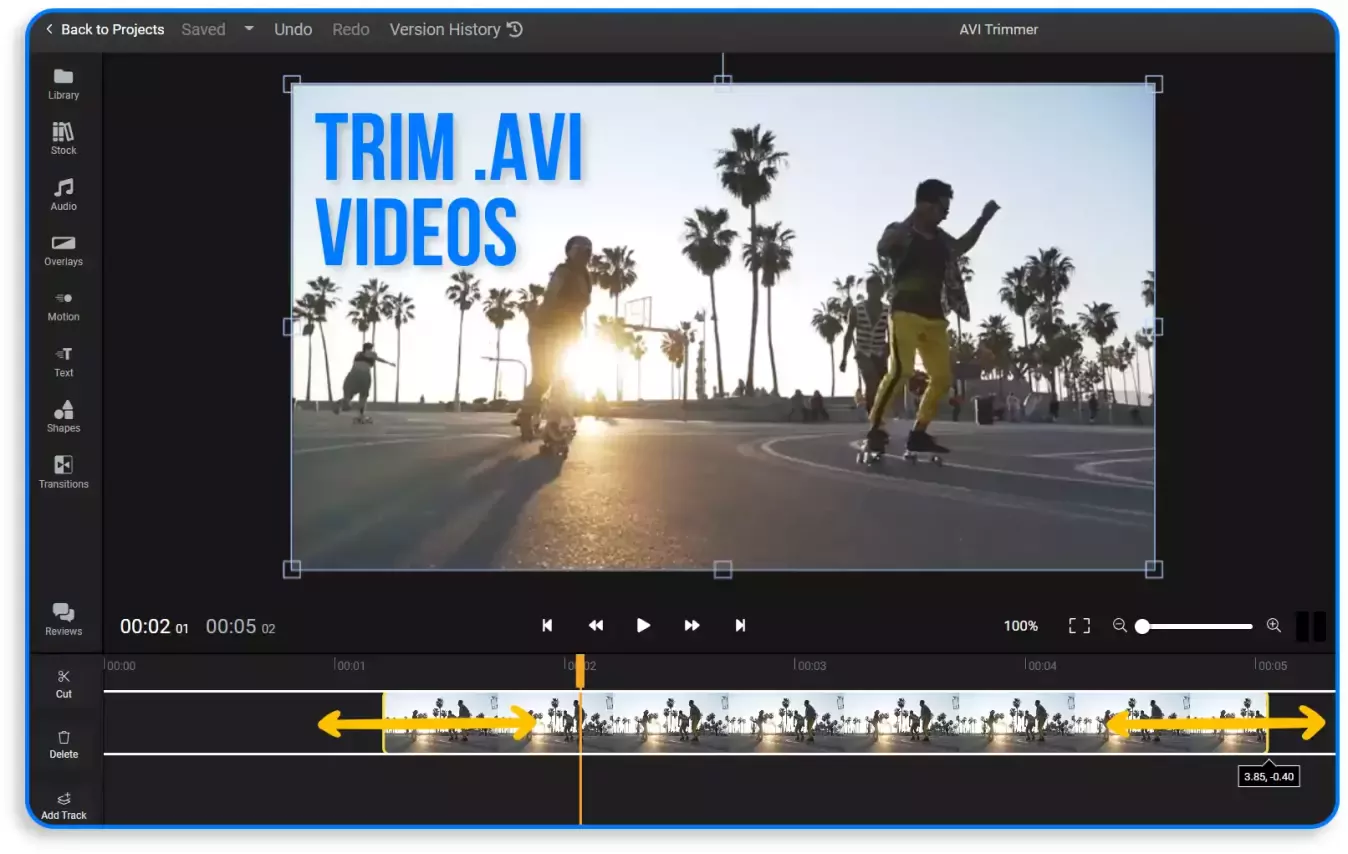Screen dimensions: 1348x854
Task: Open the Shapes panel
Action: tap(63, 417)
